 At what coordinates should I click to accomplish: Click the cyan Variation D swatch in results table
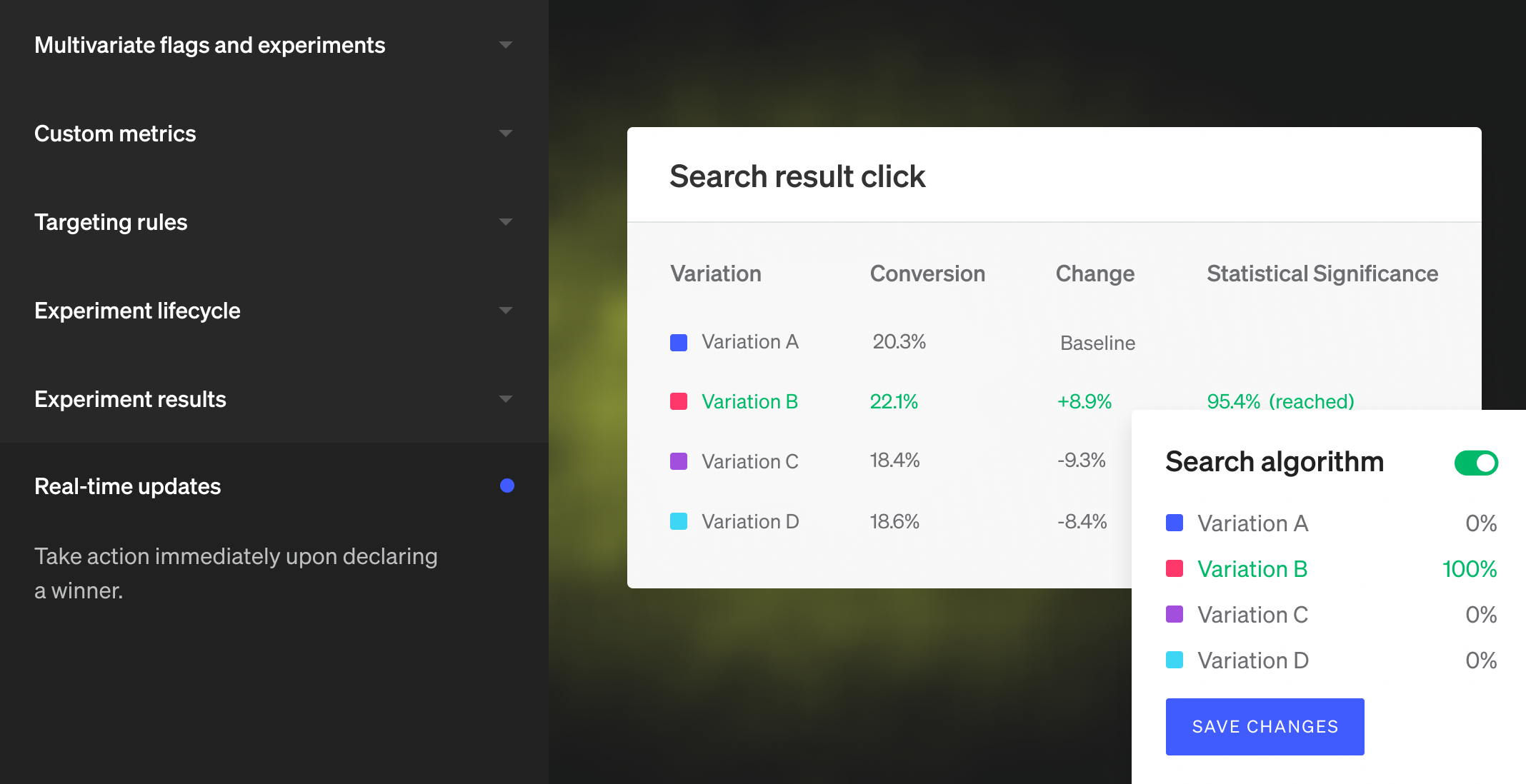tap(679, 521)
